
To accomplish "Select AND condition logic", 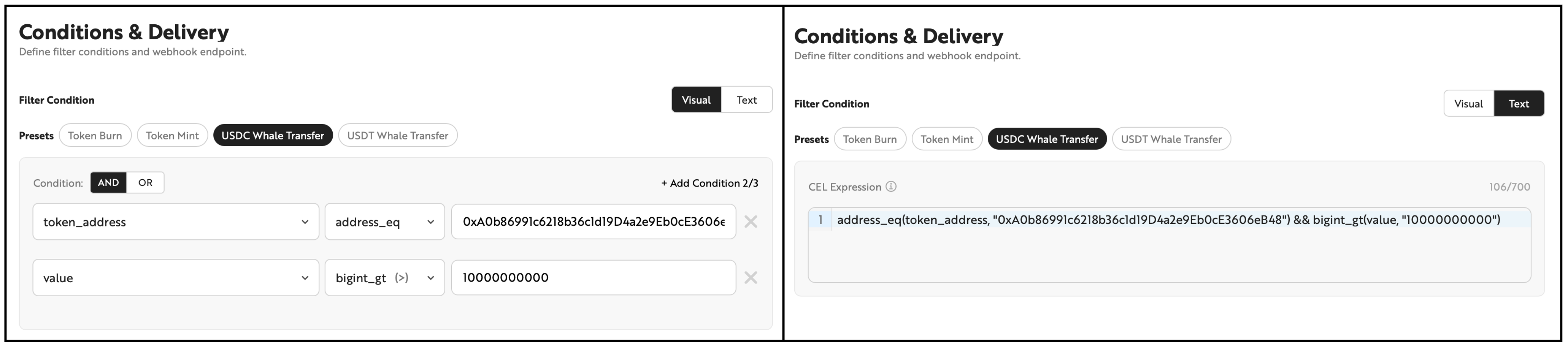I will 108,182.
